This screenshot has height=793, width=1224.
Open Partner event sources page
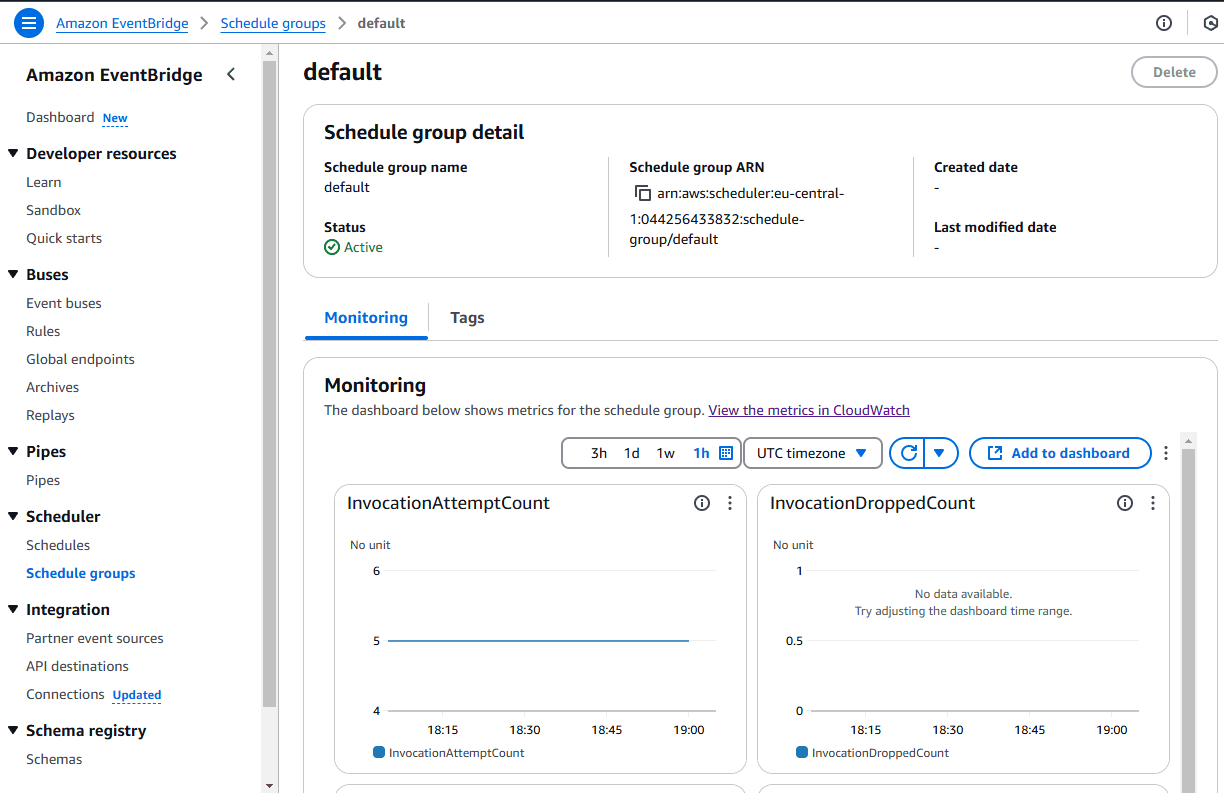(95, 638)
